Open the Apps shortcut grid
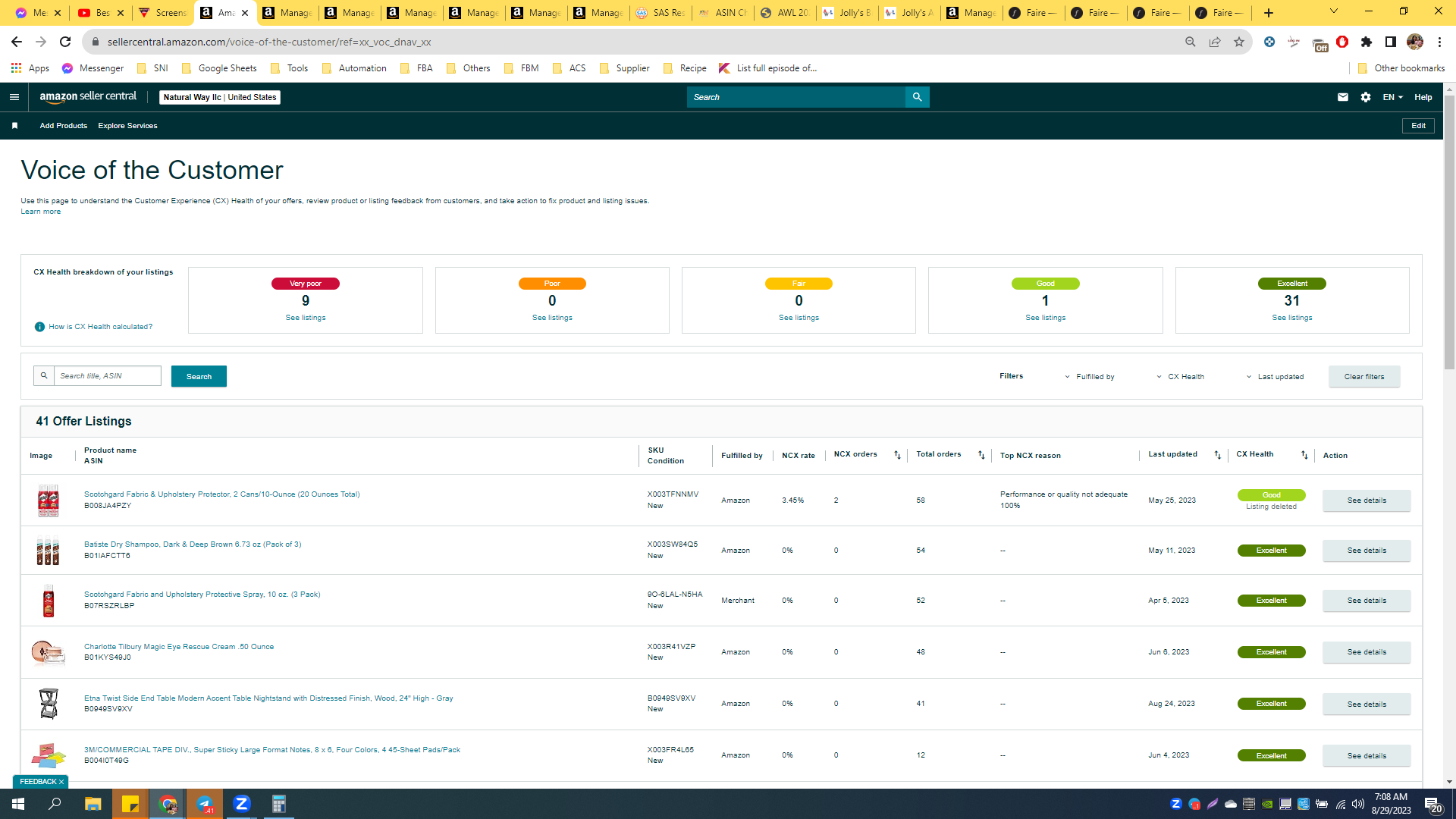This screenshot has height=819, width=1456. (30, 68)
